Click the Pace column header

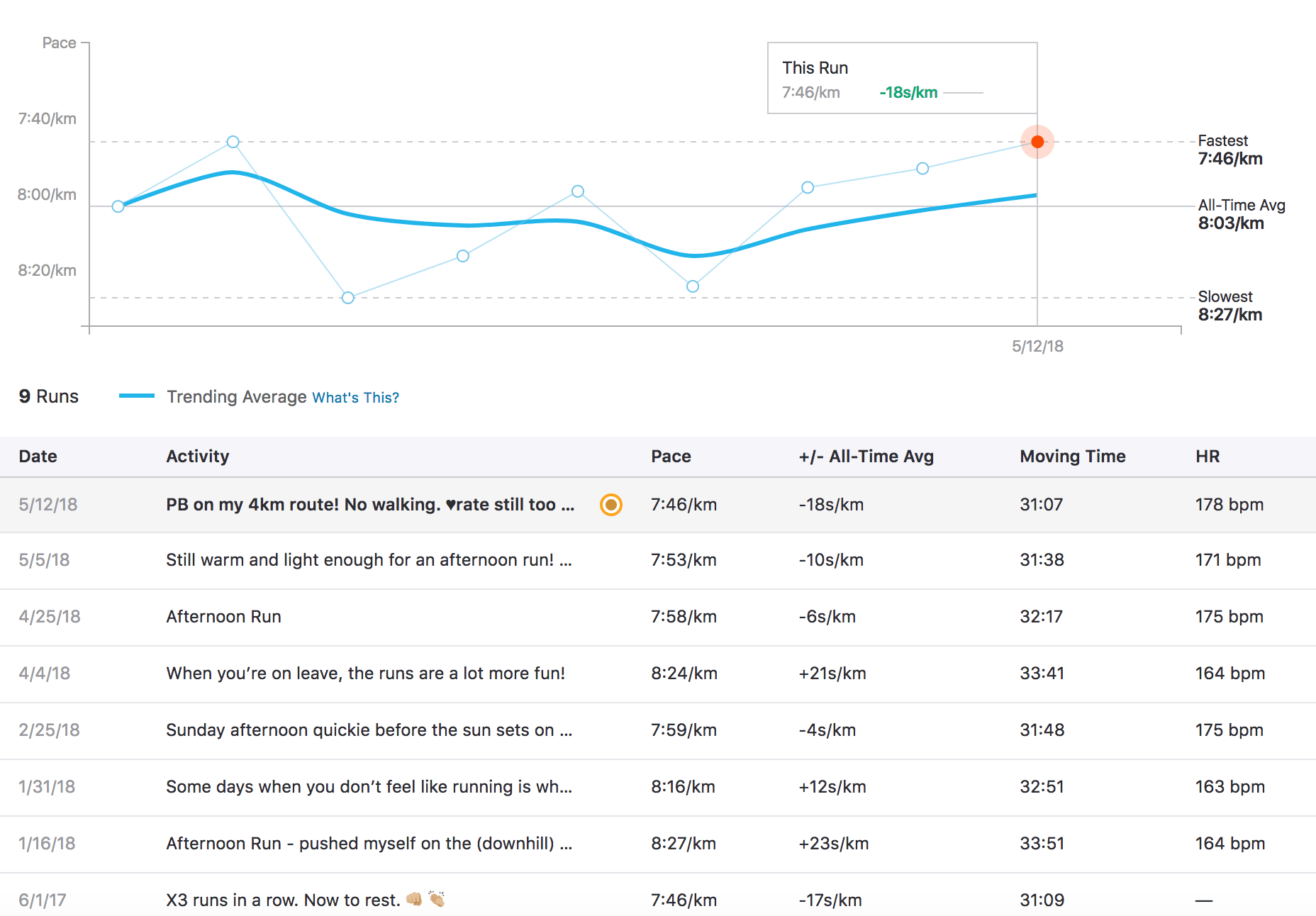pos(671,457)
